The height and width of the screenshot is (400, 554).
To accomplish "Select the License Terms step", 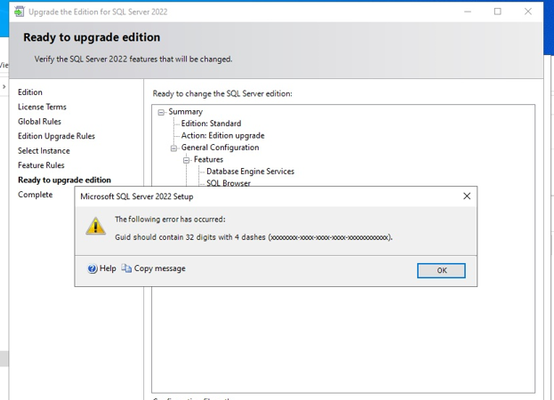I will point(42,107).
